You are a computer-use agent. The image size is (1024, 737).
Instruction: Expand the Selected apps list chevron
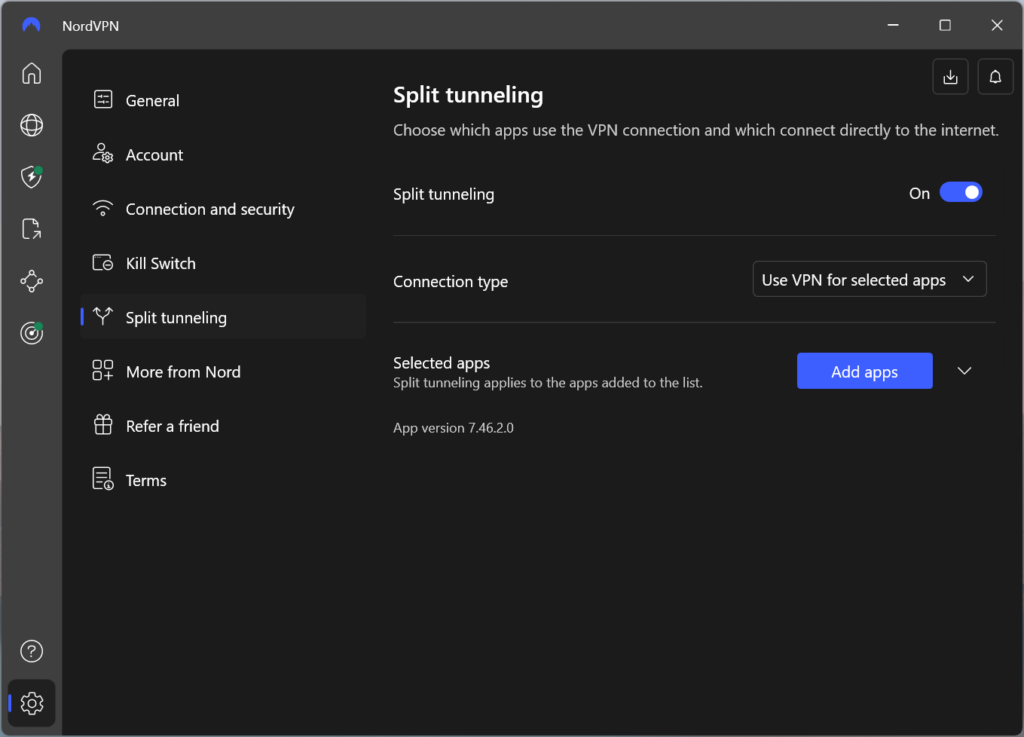[965, 371]
